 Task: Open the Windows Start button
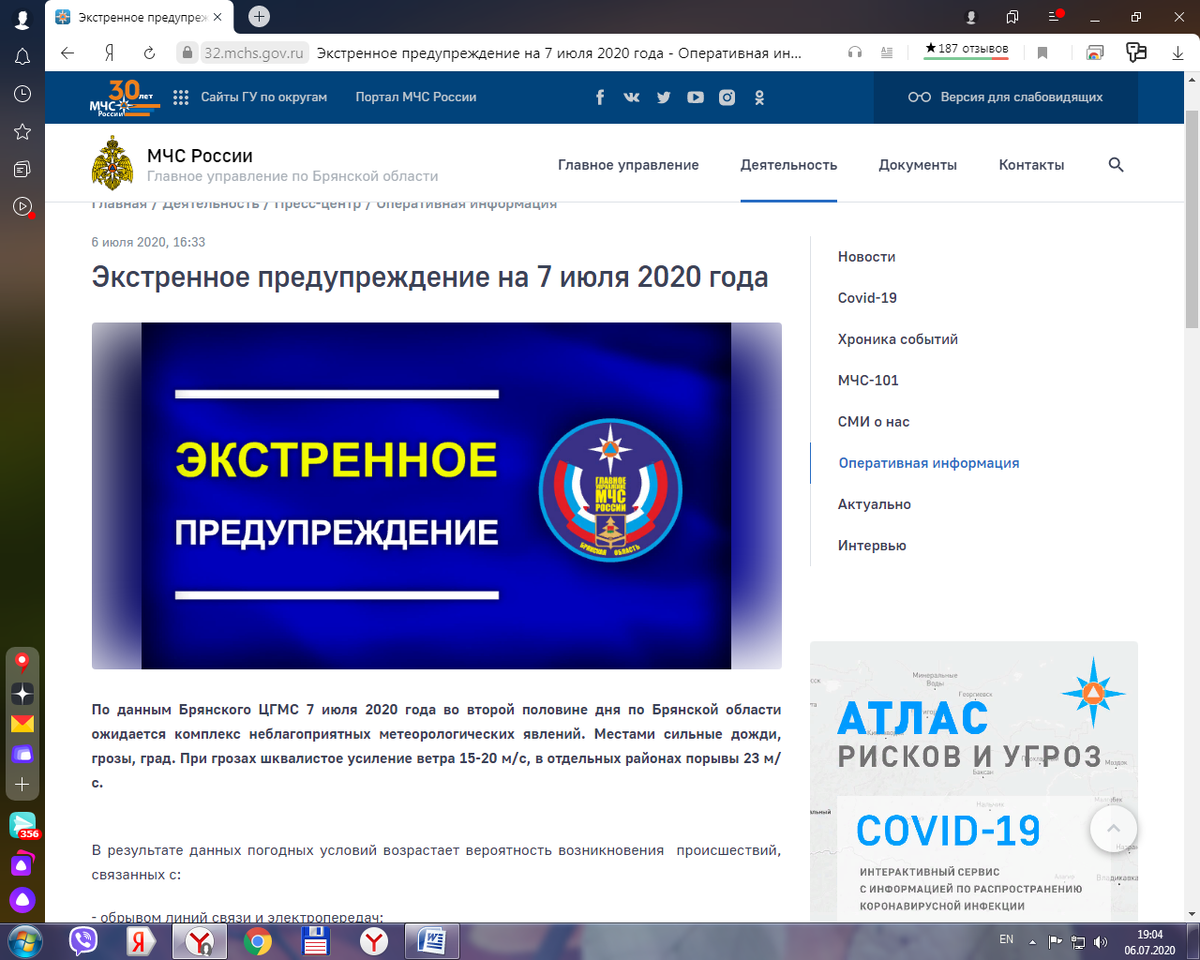24,941
